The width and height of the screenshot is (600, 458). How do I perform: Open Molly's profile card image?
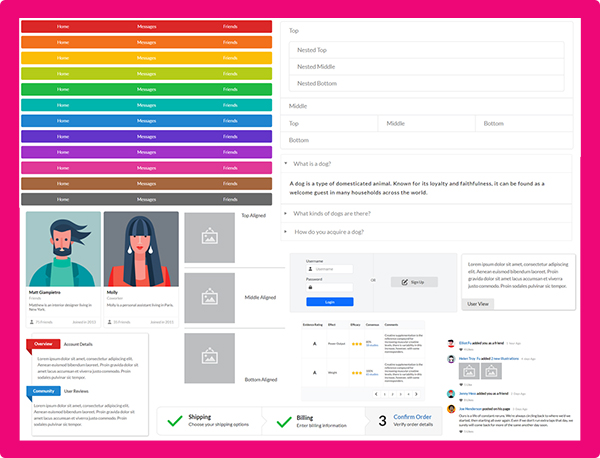click(x=141, y=248)
